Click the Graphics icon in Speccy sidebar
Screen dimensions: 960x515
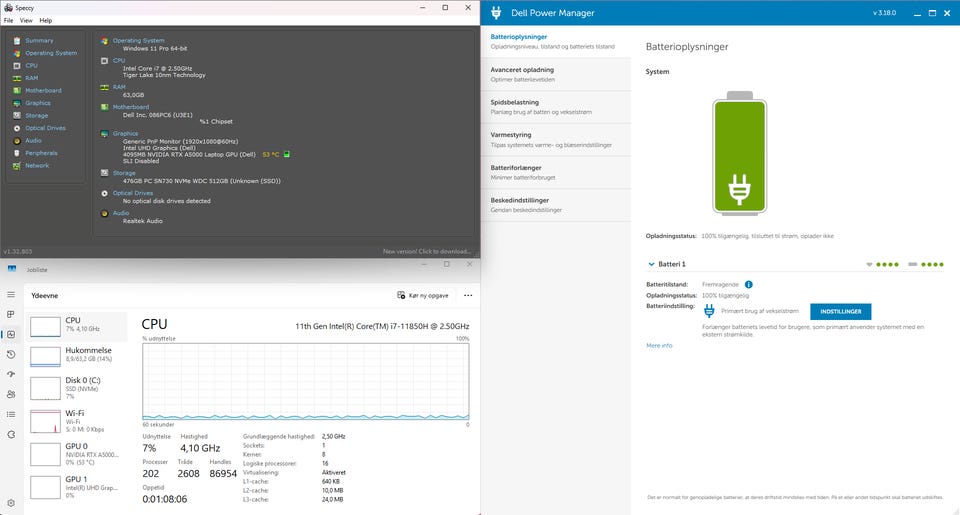[x=17, y=103]
